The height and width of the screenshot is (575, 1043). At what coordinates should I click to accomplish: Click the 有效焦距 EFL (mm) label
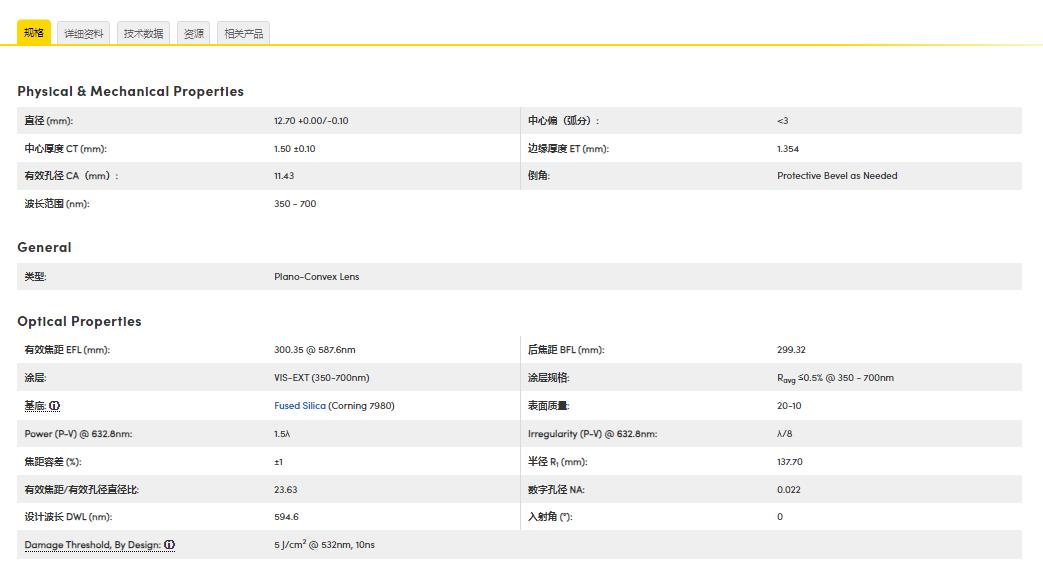(x=67, y=350)
